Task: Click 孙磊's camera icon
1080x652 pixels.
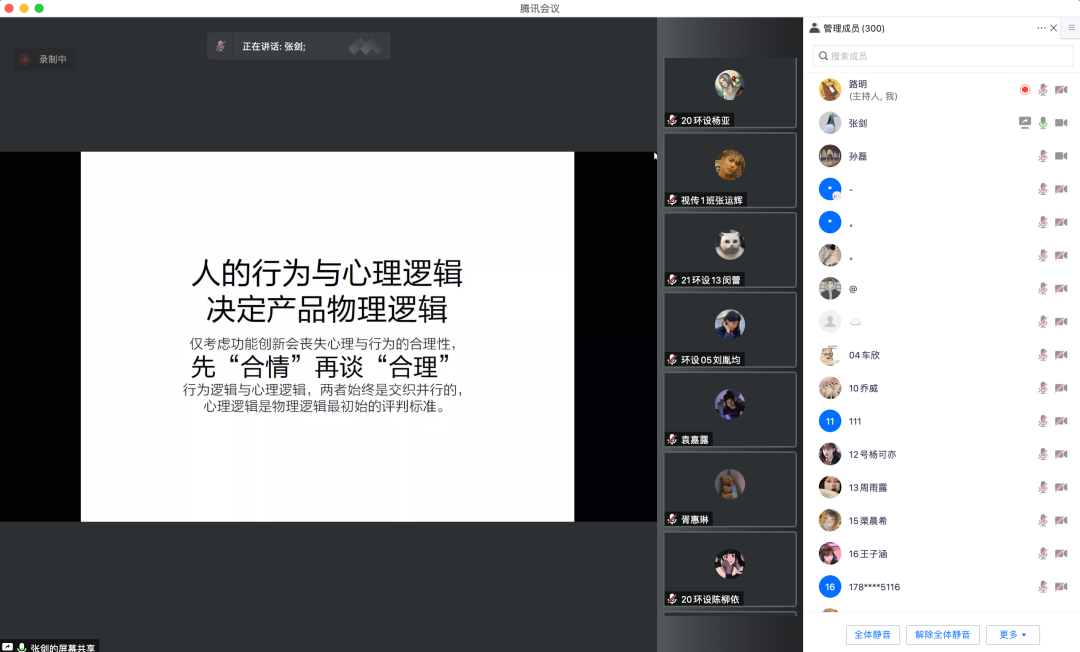Action: 1061,156
